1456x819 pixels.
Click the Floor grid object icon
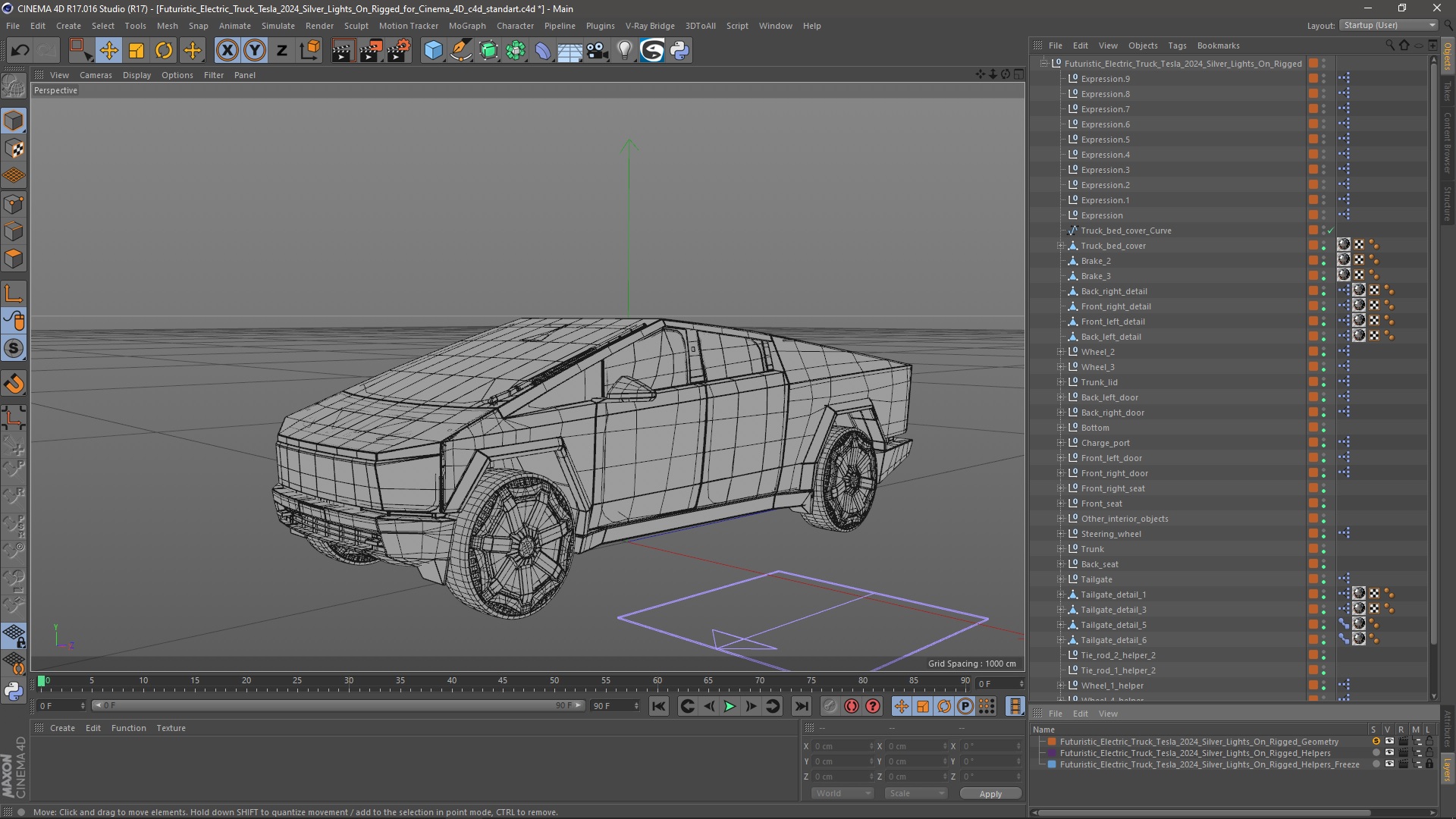[570, 51]
